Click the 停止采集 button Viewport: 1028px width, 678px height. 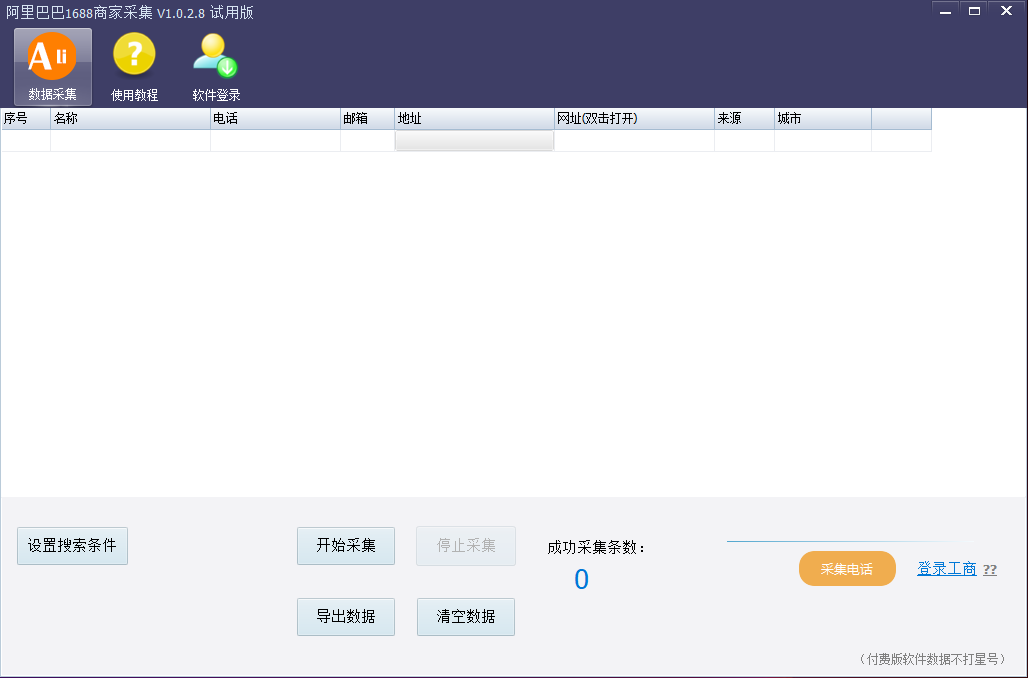pos(466,546)
